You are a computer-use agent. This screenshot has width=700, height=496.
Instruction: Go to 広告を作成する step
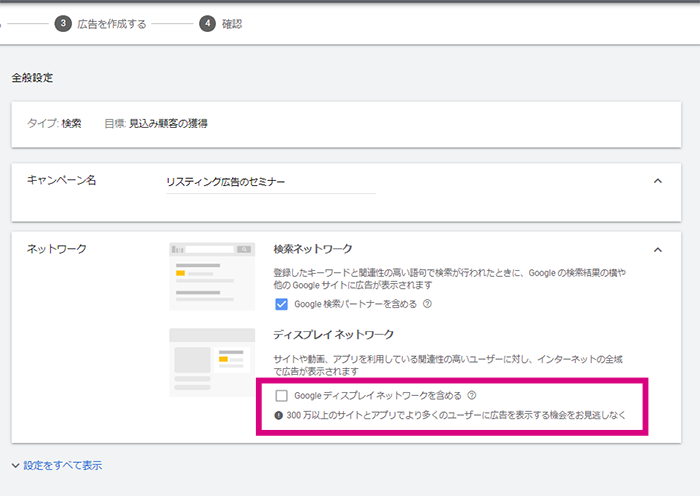pyautogui.click(x=112, y=24)
